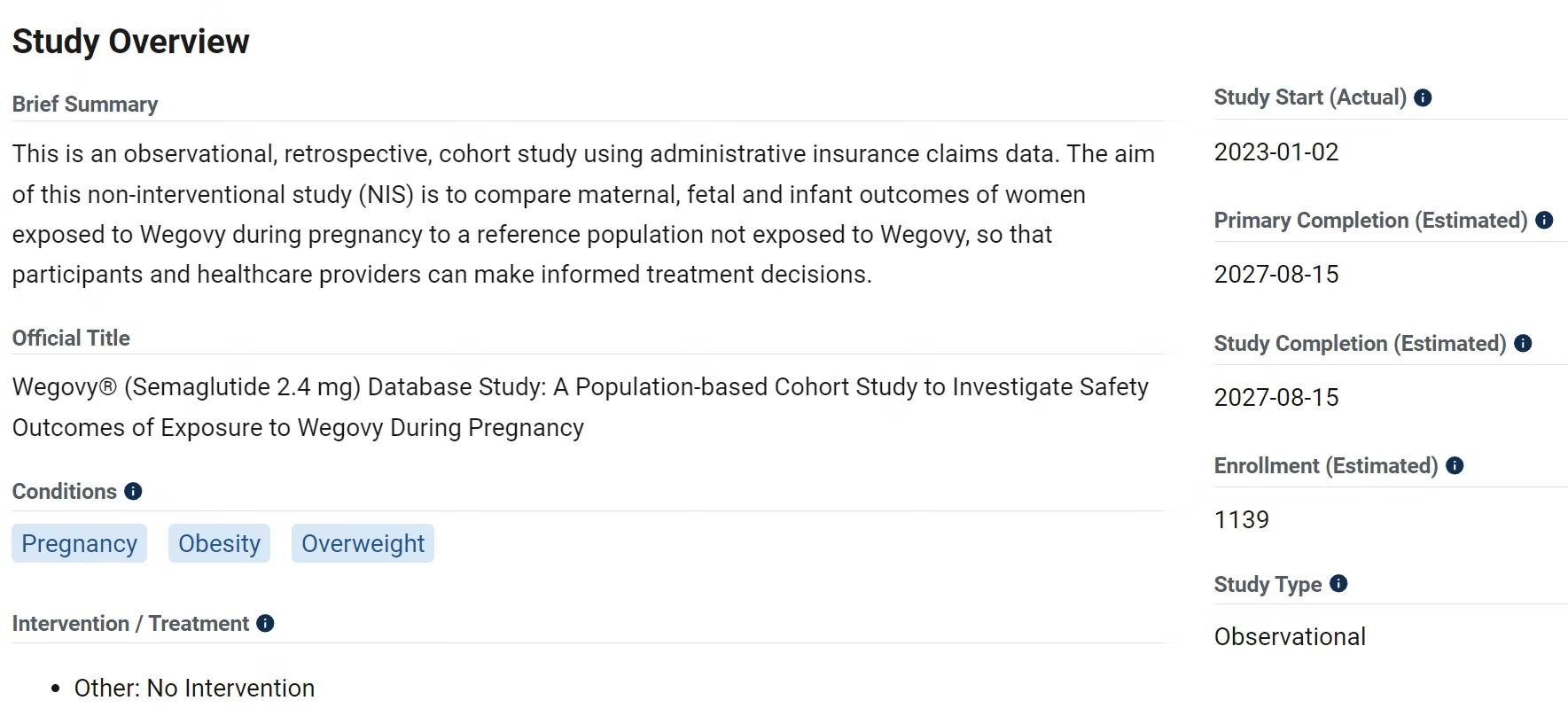Open the Obesity condition tag
This screenshot has width=1568, height=724.
(x=219, y=543)
